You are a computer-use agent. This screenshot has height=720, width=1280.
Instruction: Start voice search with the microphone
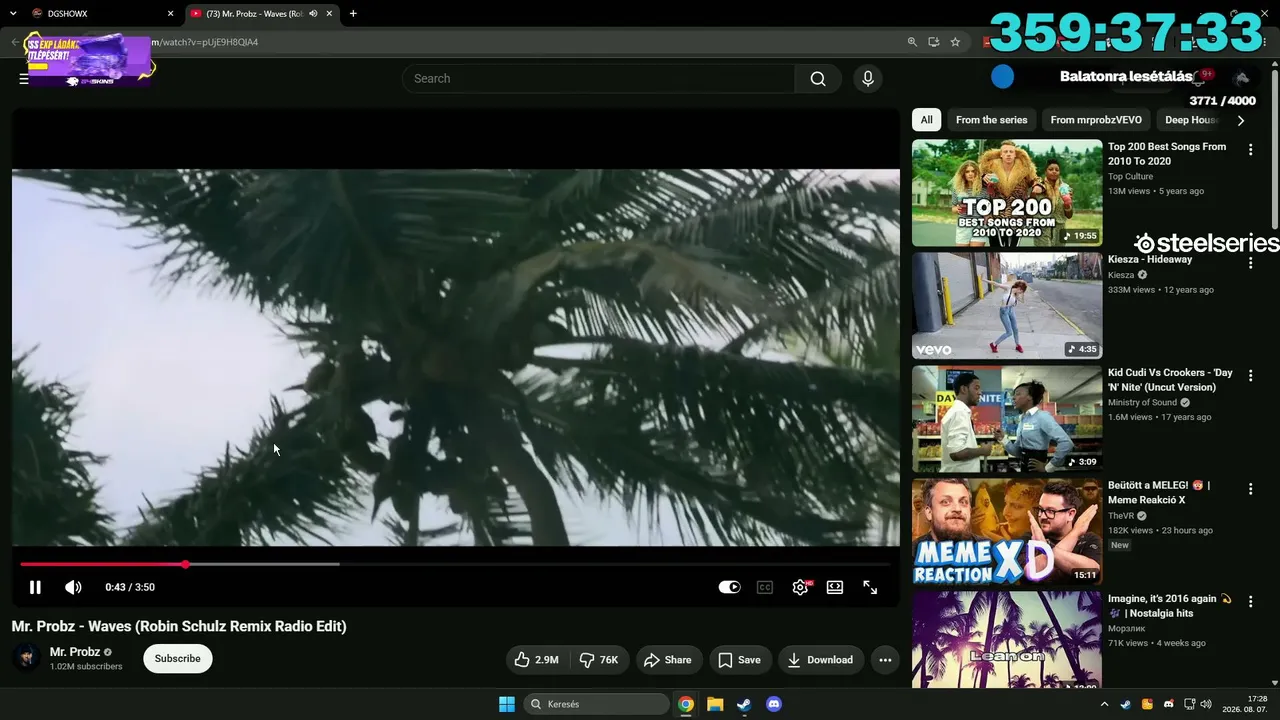pyautogui.click(x=867, y=79)
